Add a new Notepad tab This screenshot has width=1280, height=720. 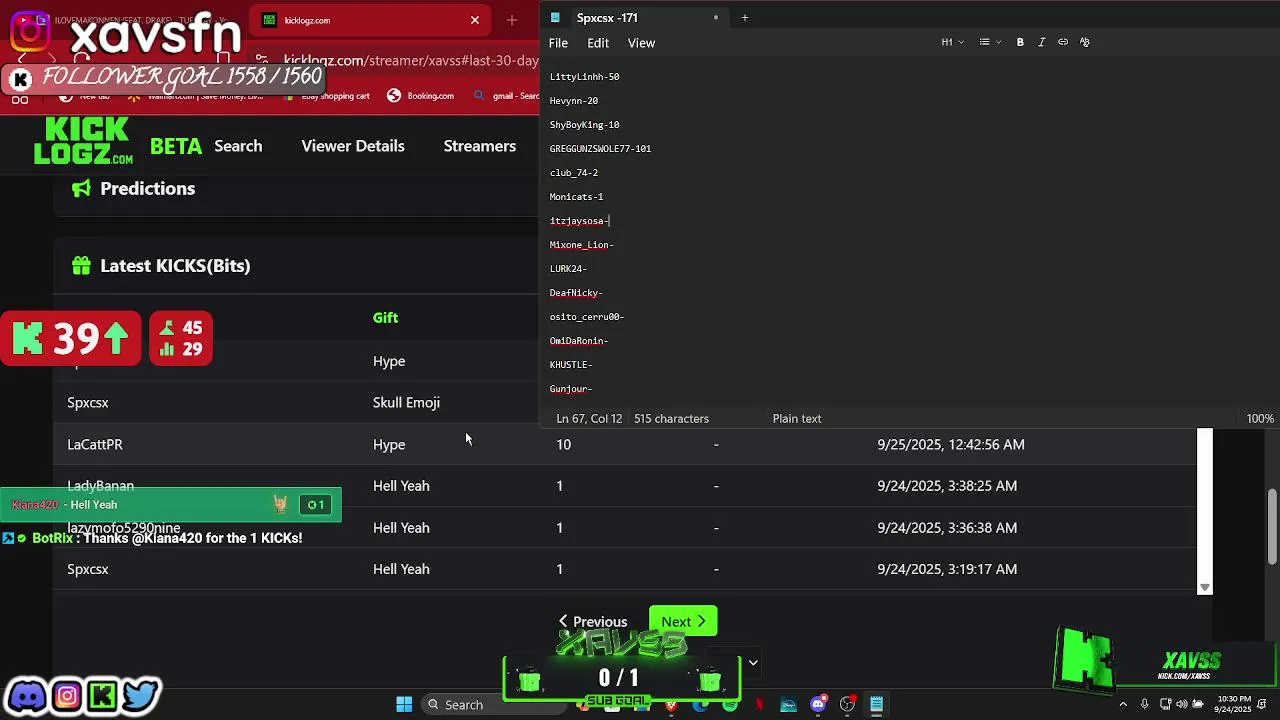745,18
